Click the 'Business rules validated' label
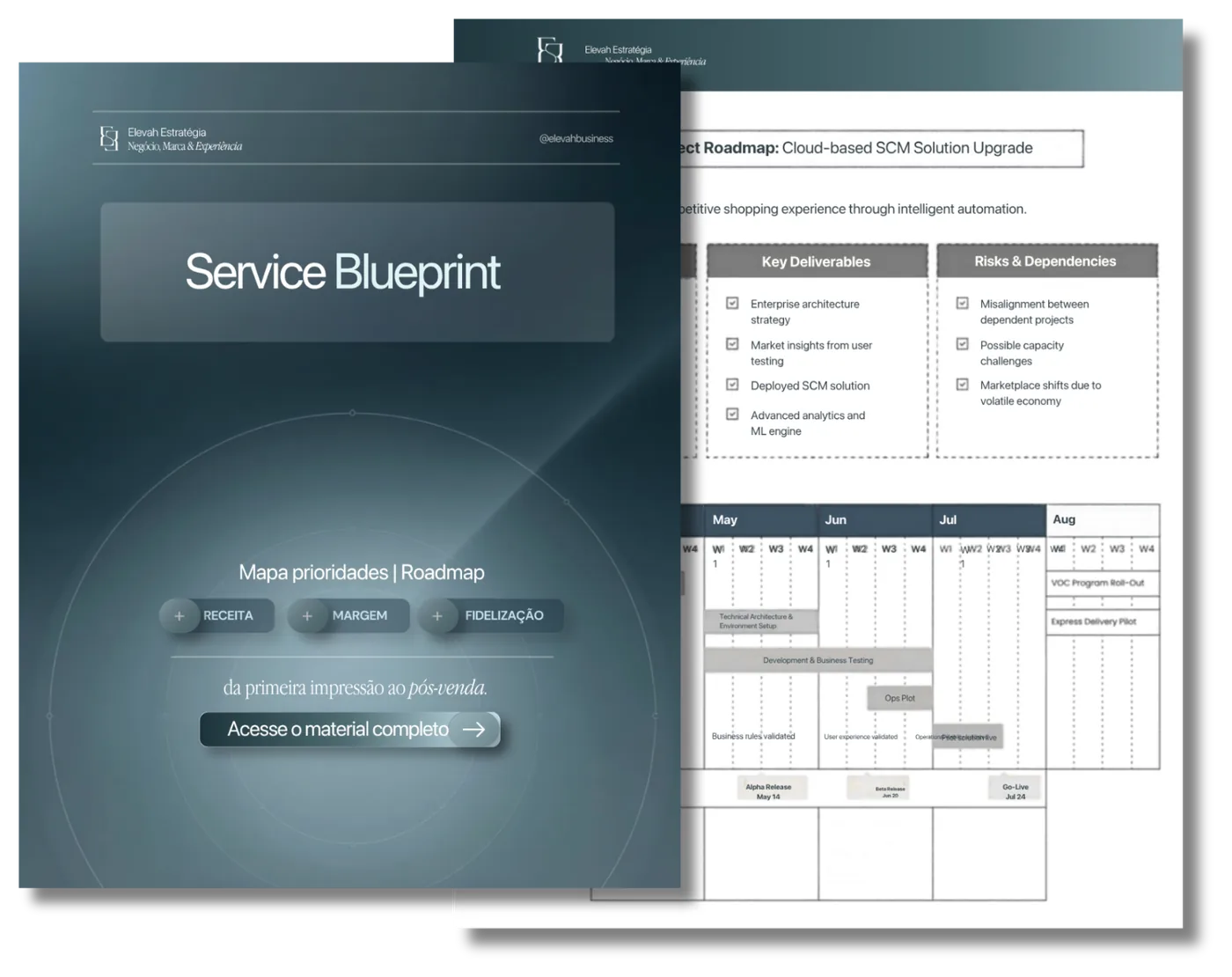The width and height of the screenshot is (1232, 977). pos(753,737)
